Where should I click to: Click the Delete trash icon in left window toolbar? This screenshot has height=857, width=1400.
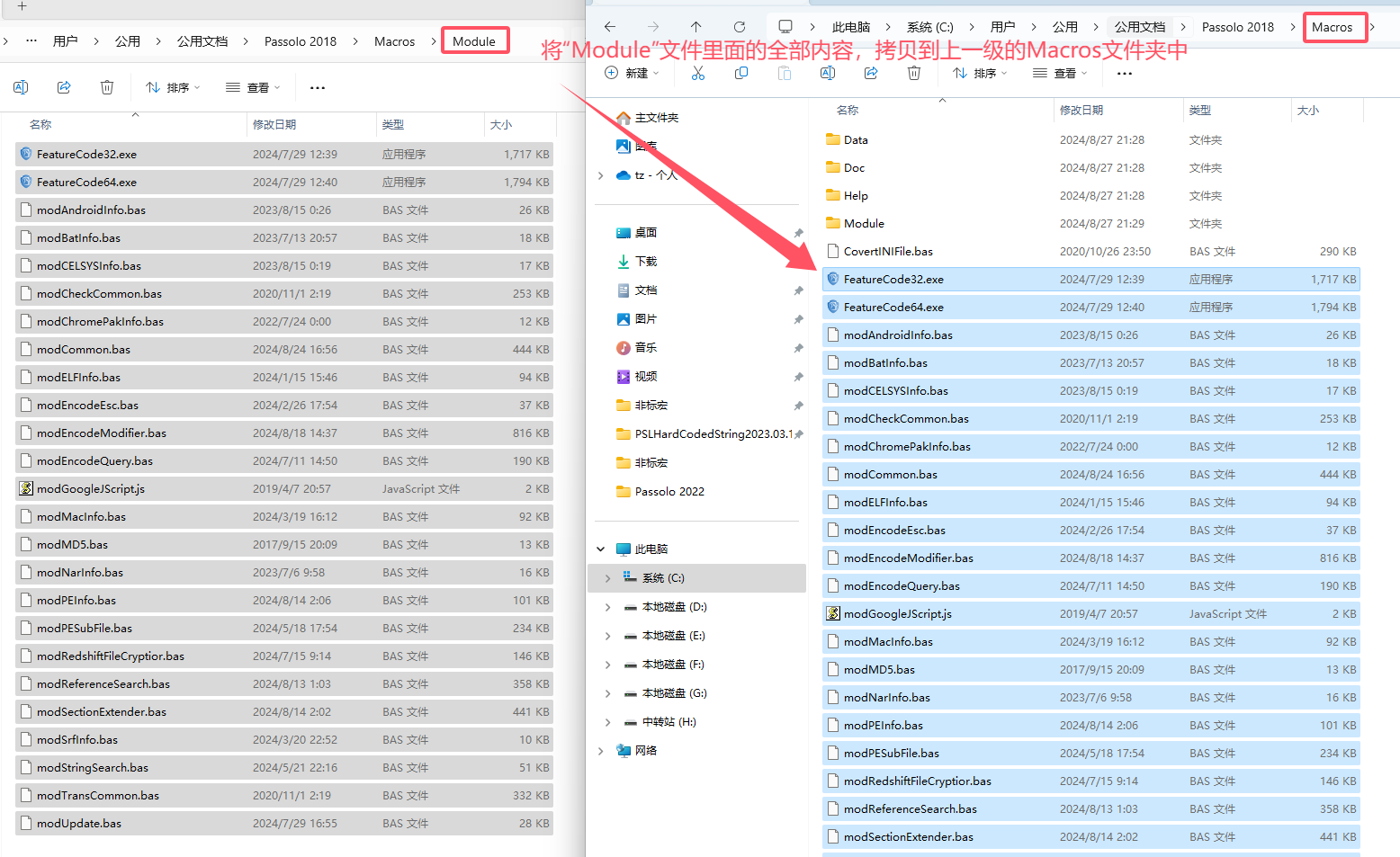tap(107, 87)
